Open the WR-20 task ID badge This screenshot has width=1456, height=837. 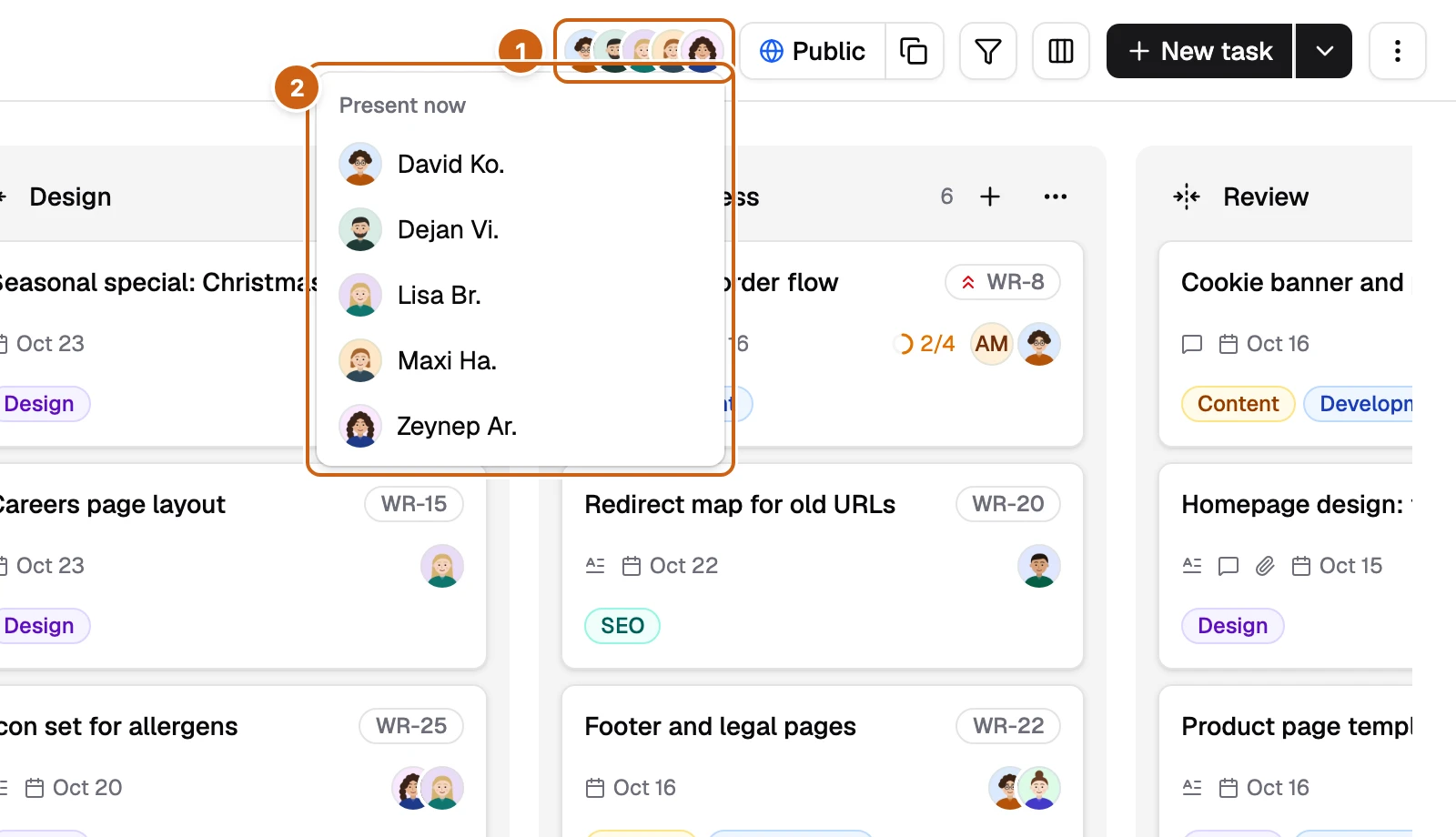[x=1008, y=504]
